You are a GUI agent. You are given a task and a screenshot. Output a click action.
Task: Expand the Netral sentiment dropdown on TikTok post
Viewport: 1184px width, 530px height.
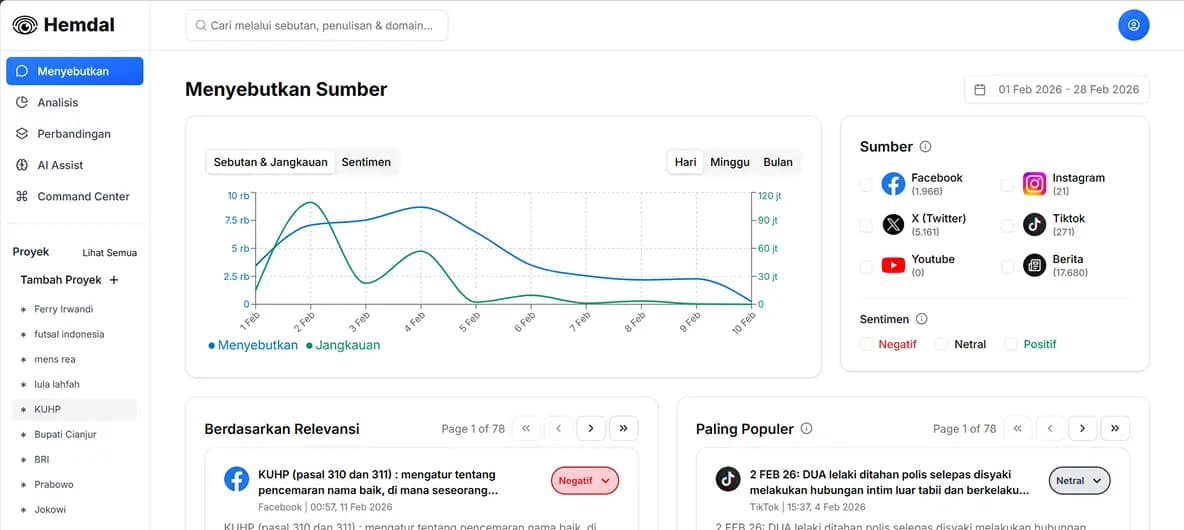click(x=1080, y=481)
